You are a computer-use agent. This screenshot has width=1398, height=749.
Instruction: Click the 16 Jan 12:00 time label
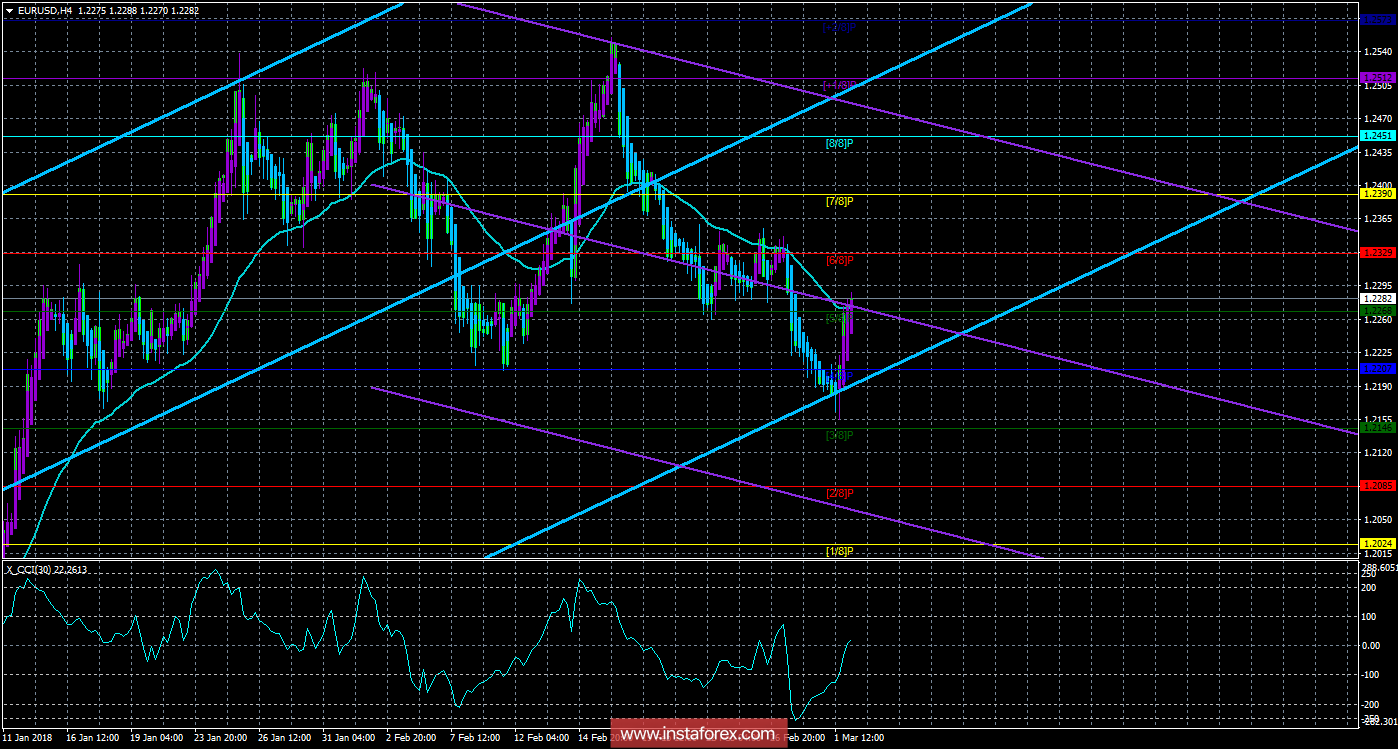[93, 738]
